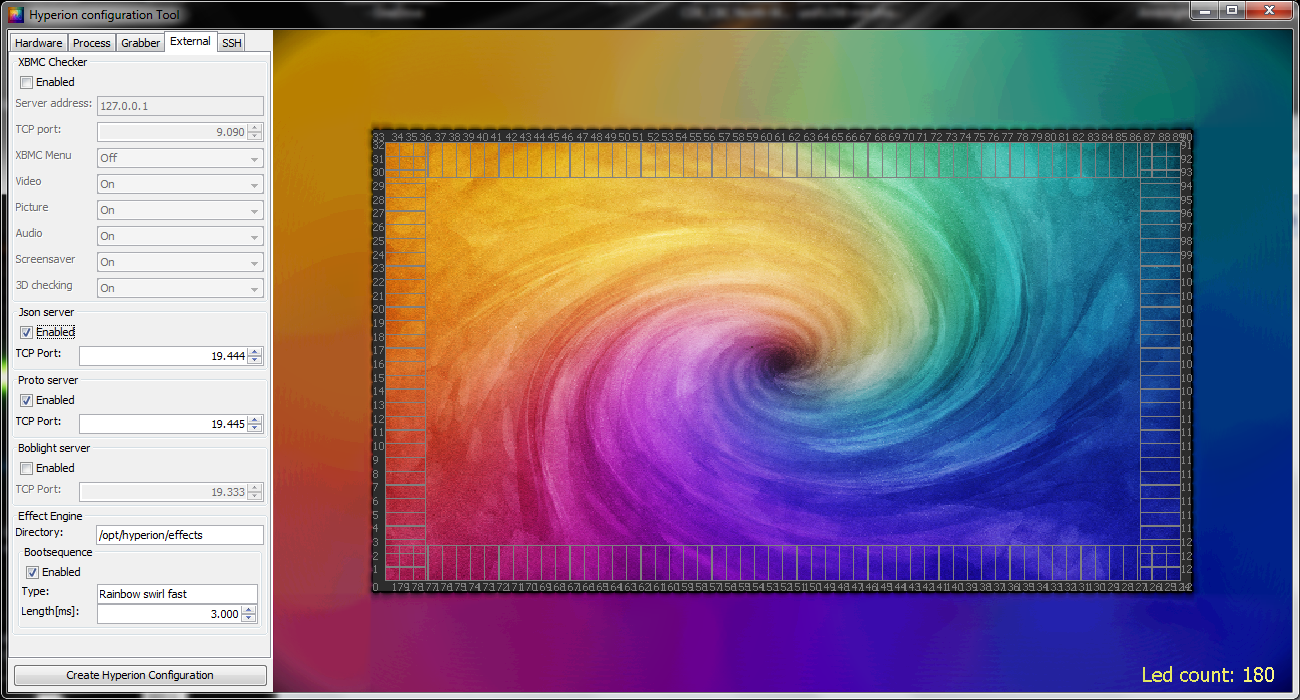
Task: Expand the Screensaver dropdown
Action: [x=180, y=262]
